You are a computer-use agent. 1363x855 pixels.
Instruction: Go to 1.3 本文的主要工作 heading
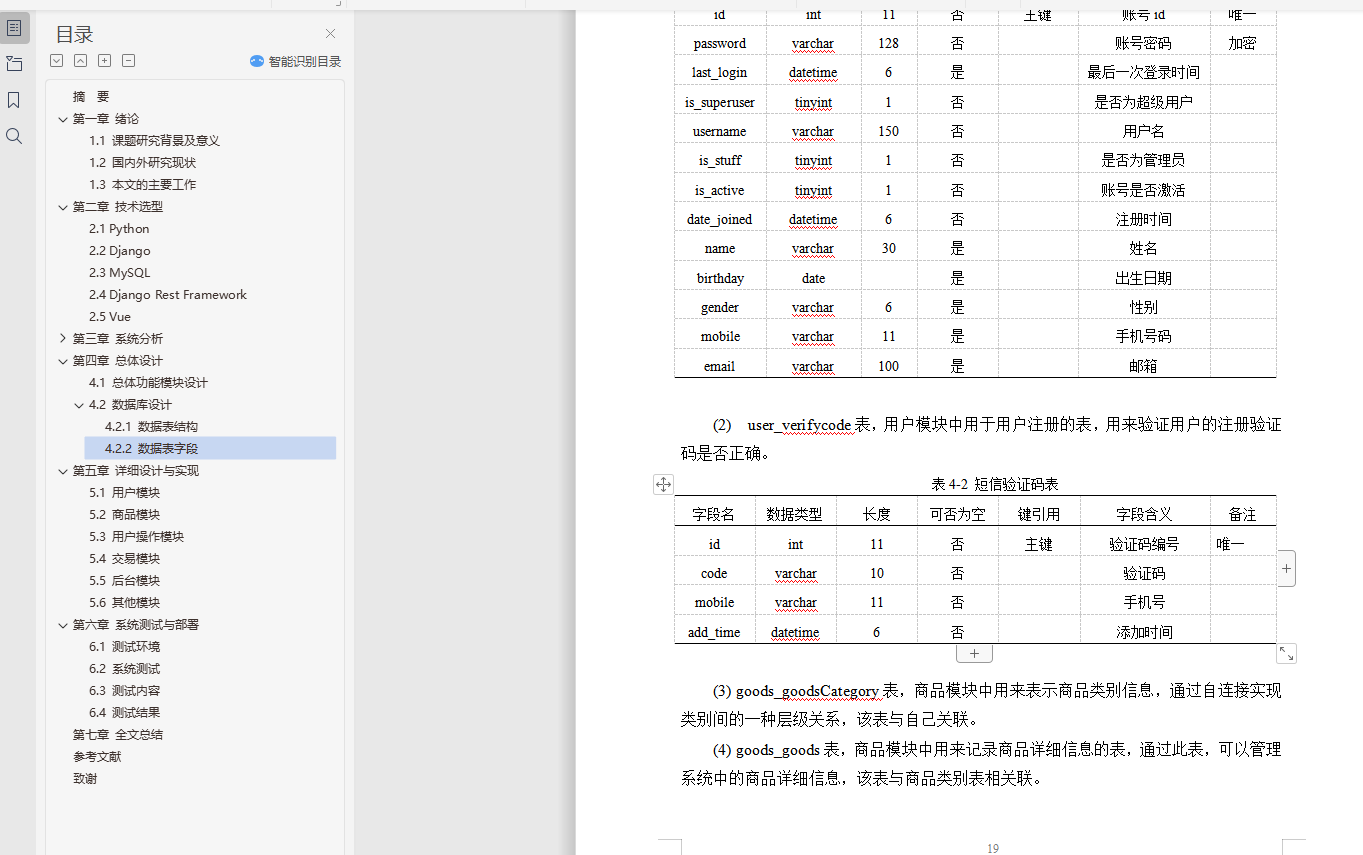coord(142,185)
